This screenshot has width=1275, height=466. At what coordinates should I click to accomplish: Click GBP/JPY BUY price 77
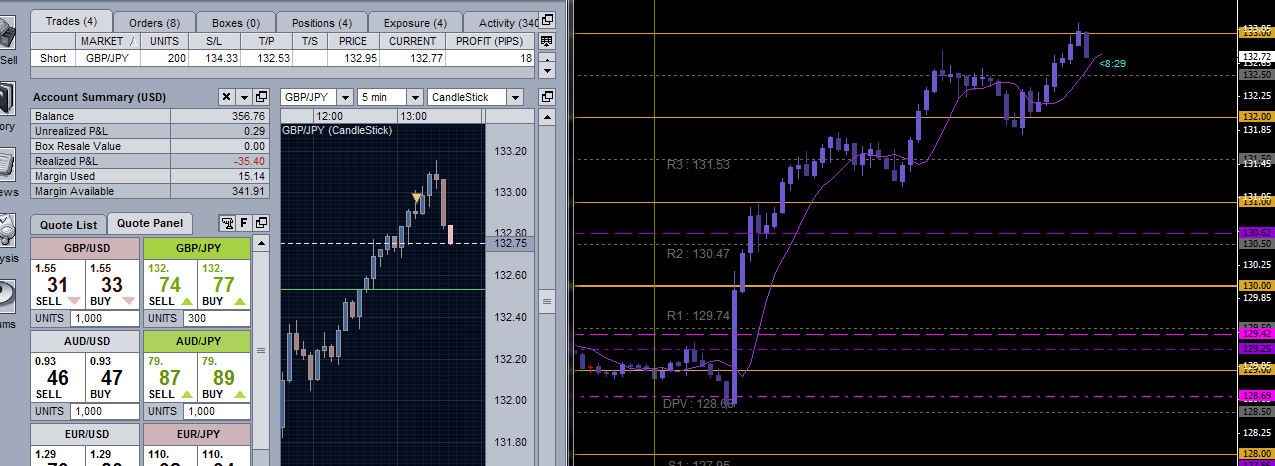pyautogui.click(x=225, y=284)
